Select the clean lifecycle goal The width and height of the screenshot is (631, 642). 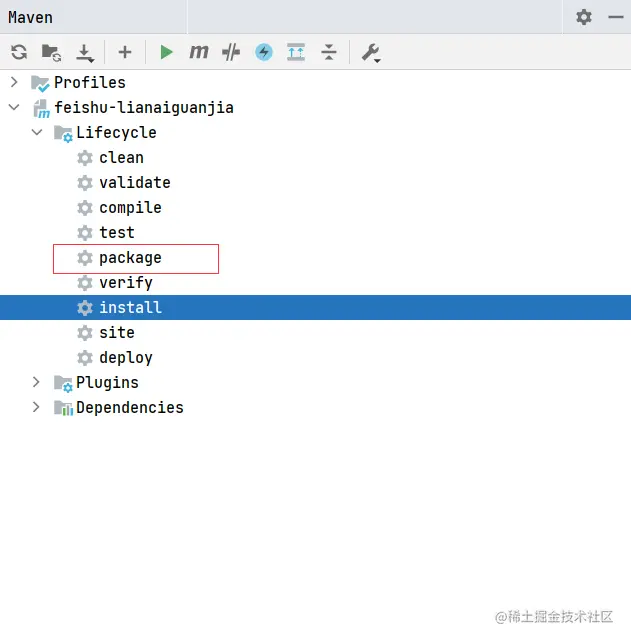pos(122,157)
